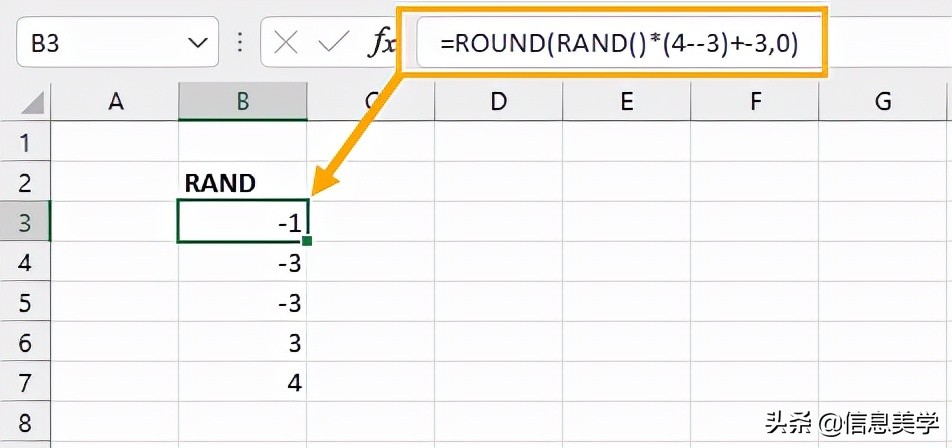952x448 pixels.
Task: Select column G header
Action: coord(883,101)
